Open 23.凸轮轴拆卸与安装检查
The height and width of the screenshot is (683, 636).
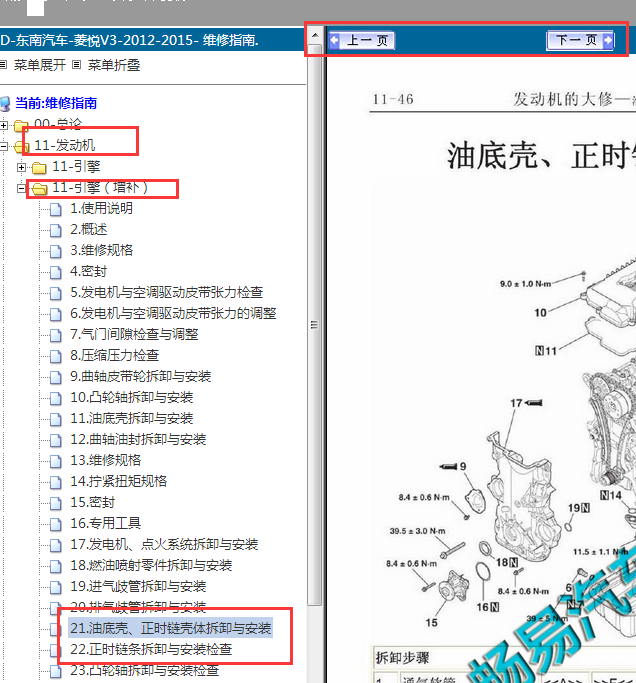click(145, 670)
